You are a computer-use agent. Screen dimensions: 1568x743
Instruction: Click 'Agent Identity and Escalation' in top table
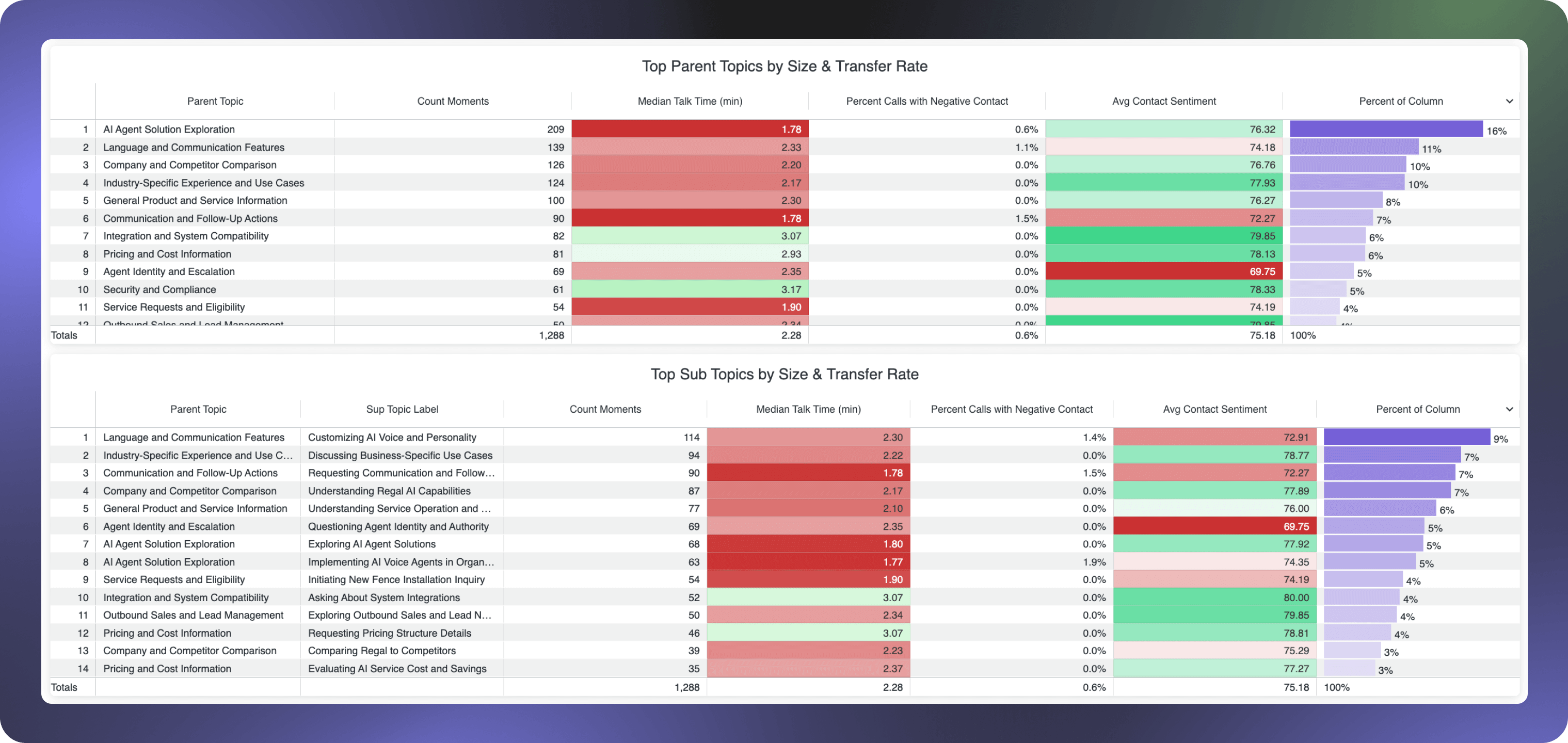(169, 271)
